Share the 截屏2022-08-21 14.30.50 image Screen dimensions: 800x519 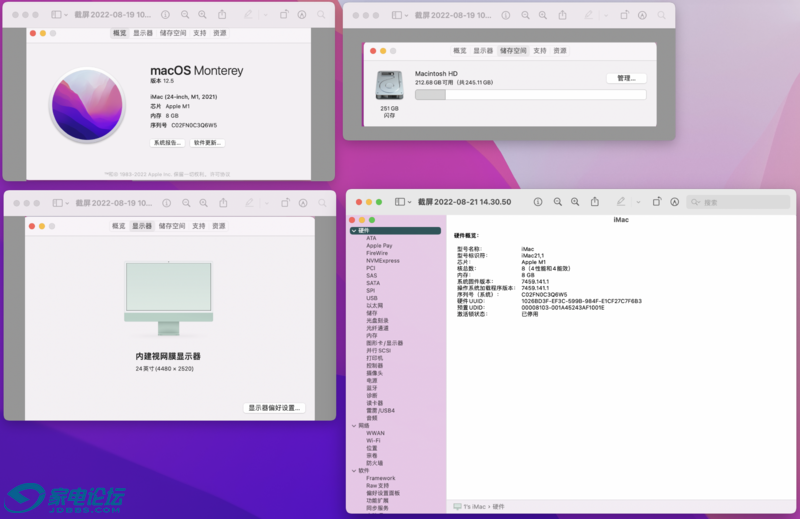pyautogui.click(x=595, y=202)
